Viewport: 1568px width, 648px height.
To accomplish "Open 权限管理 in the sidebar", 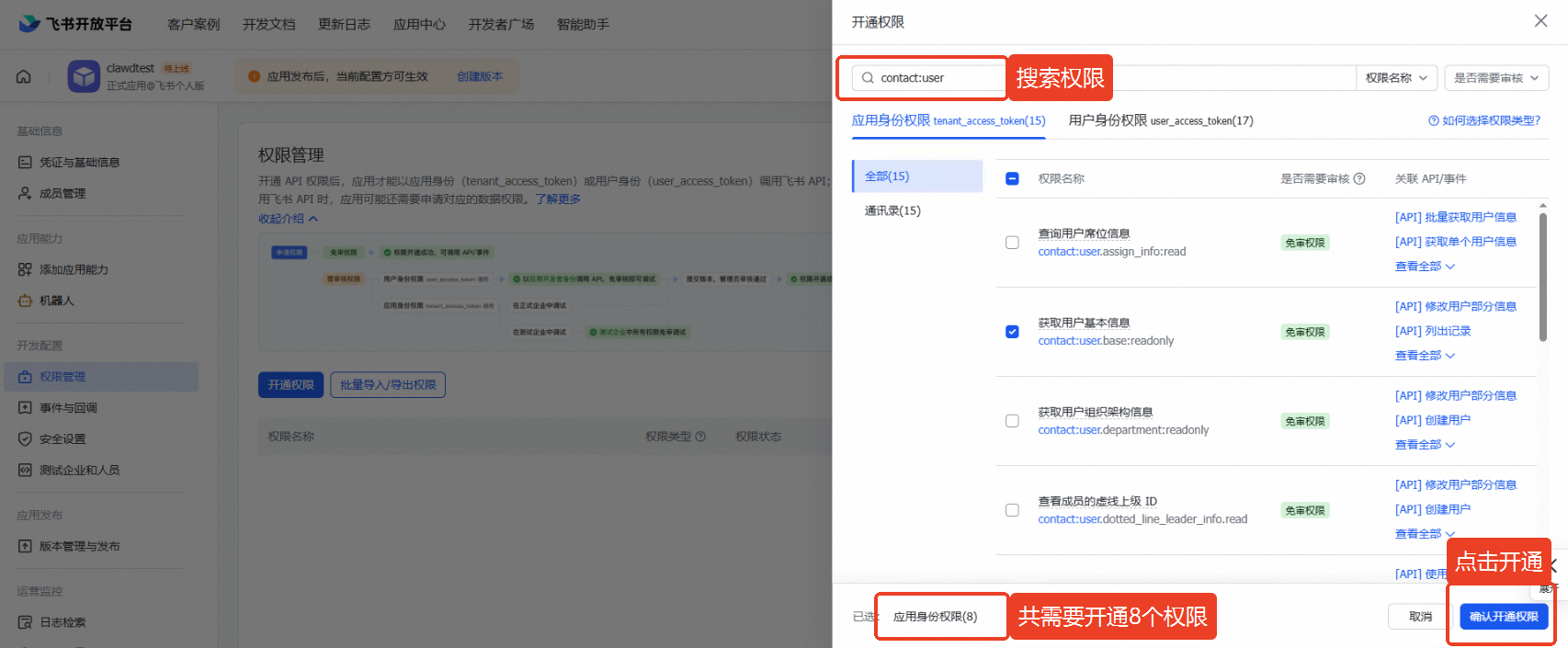I will coord(101,377).
